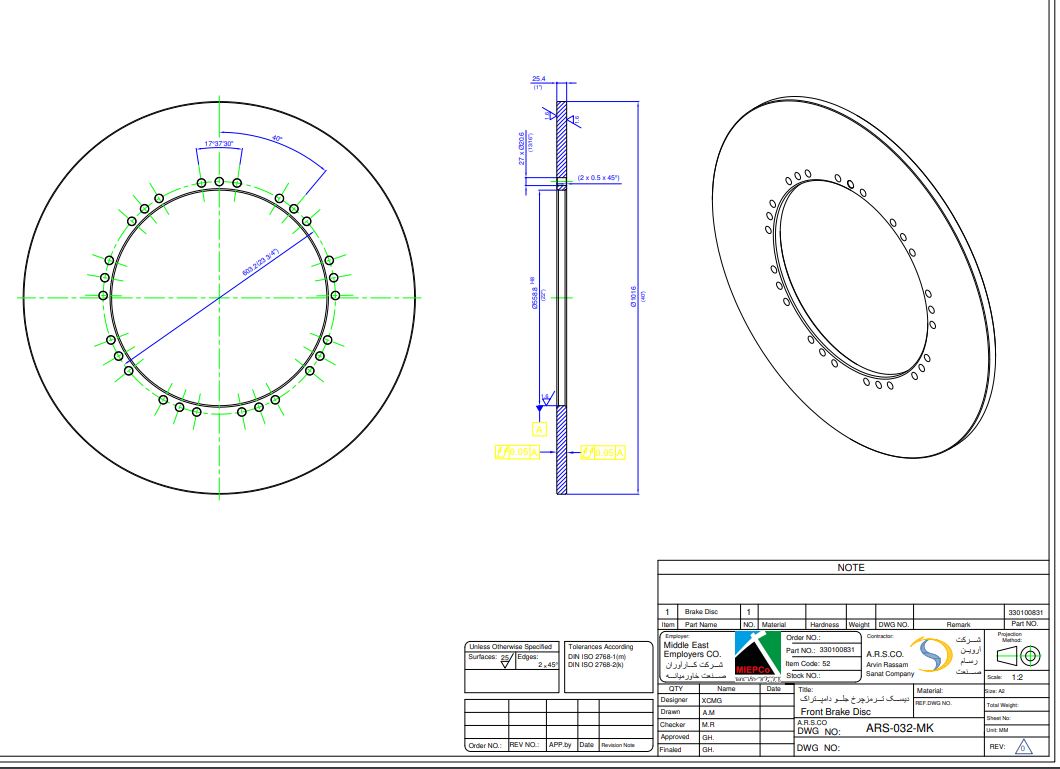Select the left 0.05 runout tolerance frame

pos(518,453)
